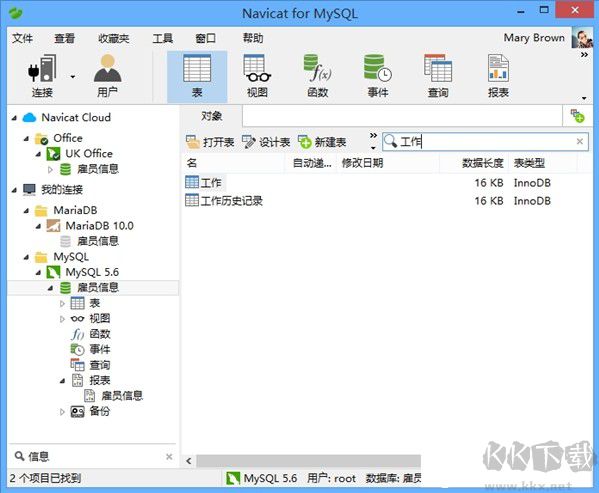Click the search magnifier in filter box
This screenshot has height=493, width=599.
(390, 142)
